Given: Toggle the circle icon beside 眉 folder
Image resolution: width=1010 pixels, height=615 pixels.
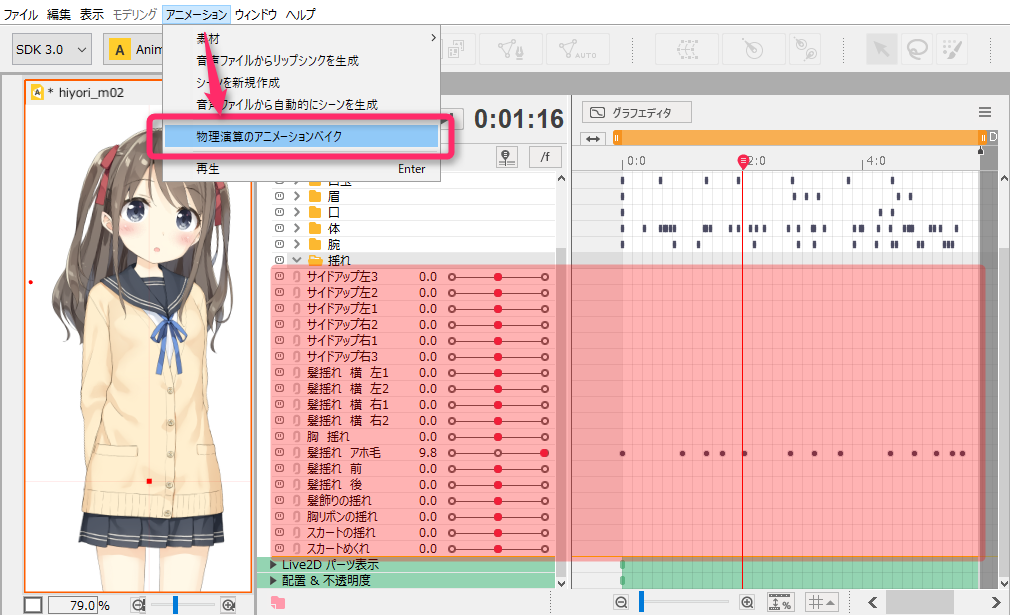Looking at the screenshot, I should click(x=279, y=196).
